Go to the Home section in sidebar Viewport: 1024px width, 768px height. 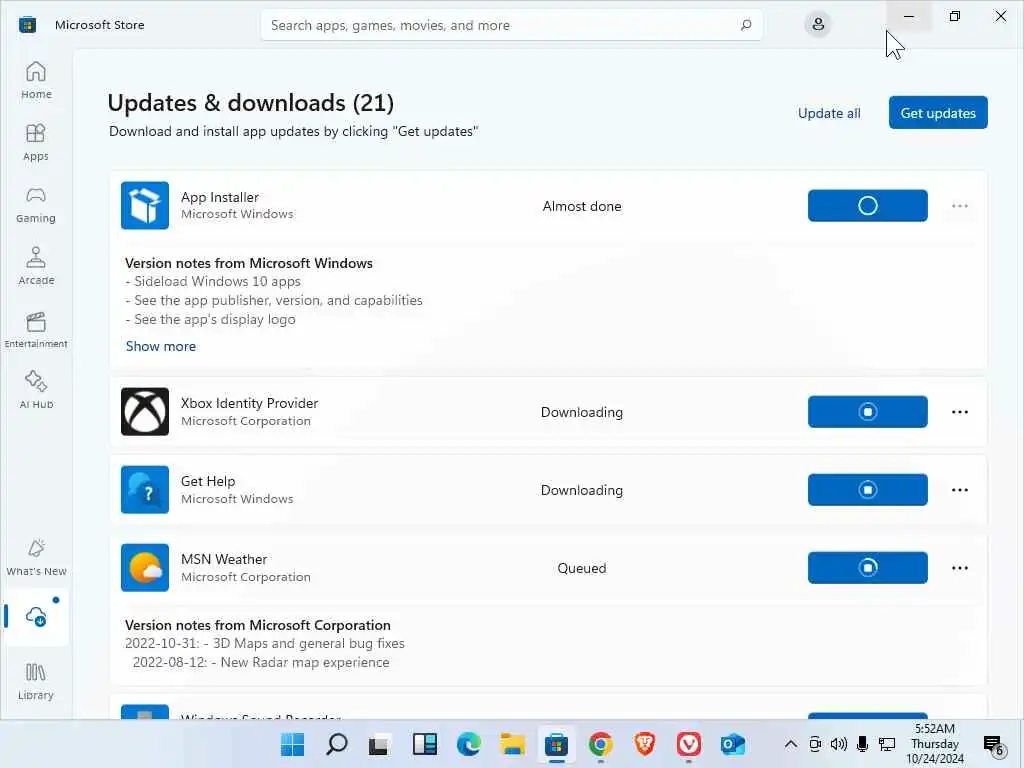(36, 80)
